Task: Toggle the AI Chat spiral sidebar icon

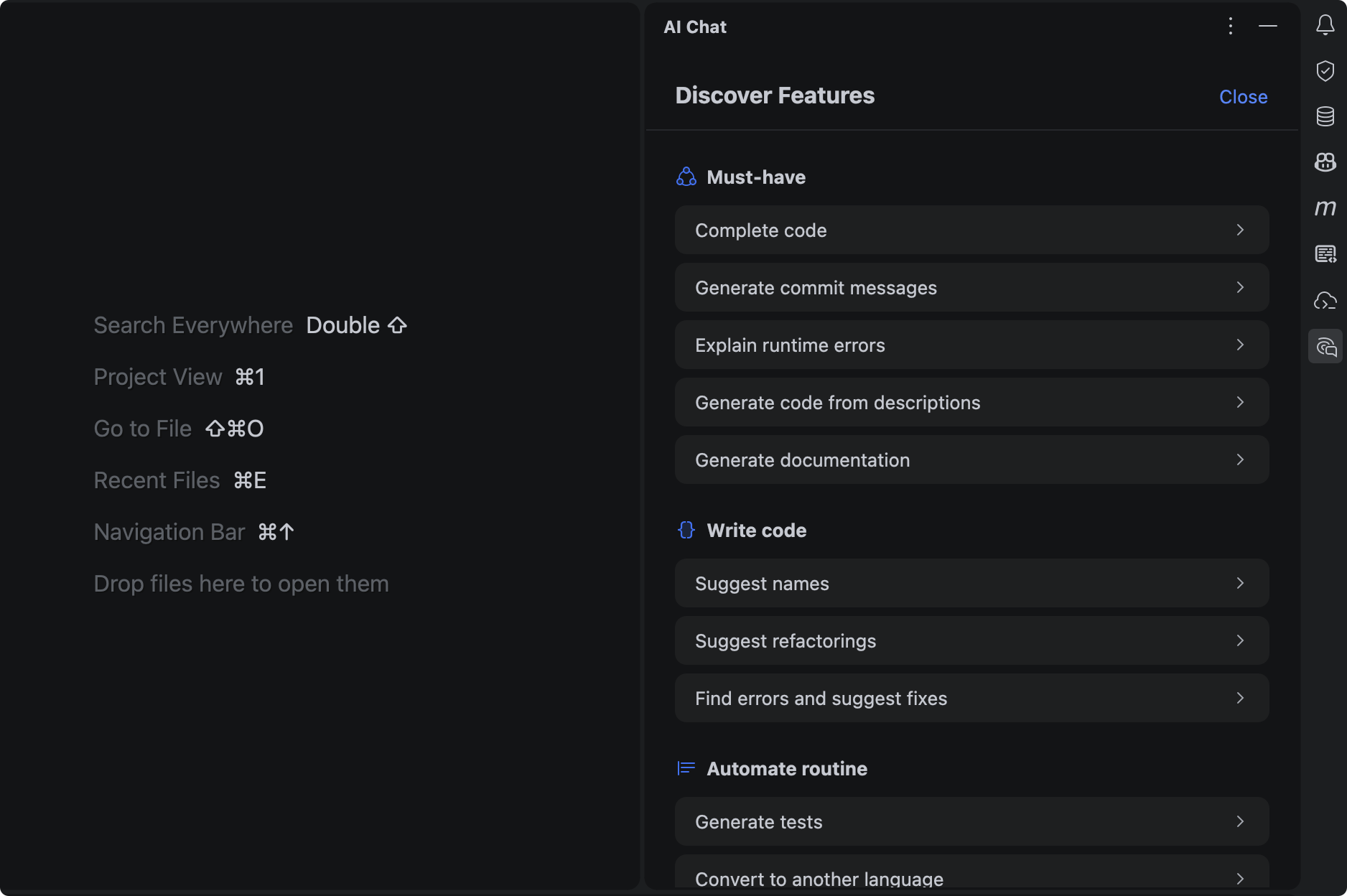Action: pos(1325,347)
